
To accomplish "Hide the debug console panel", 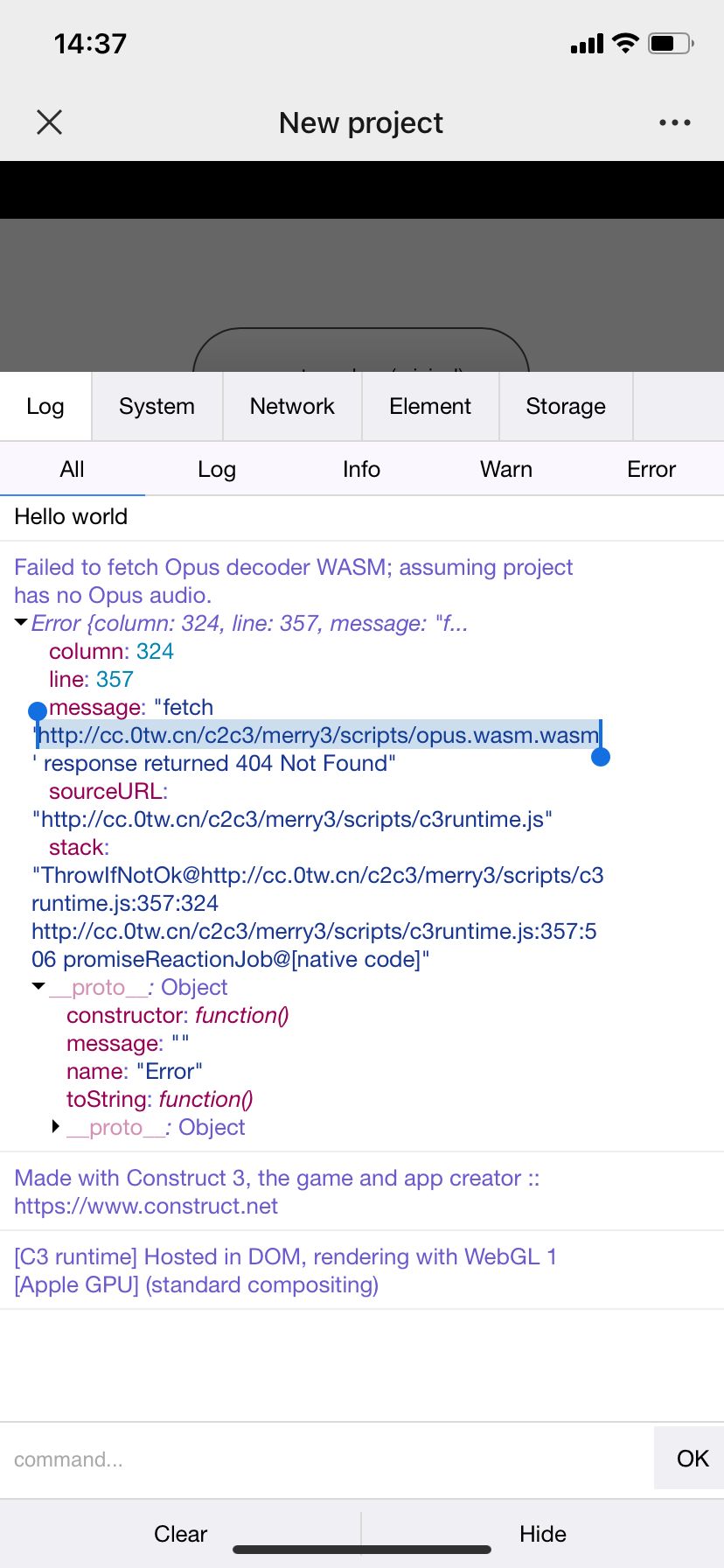I will (x=543, y=1534).
